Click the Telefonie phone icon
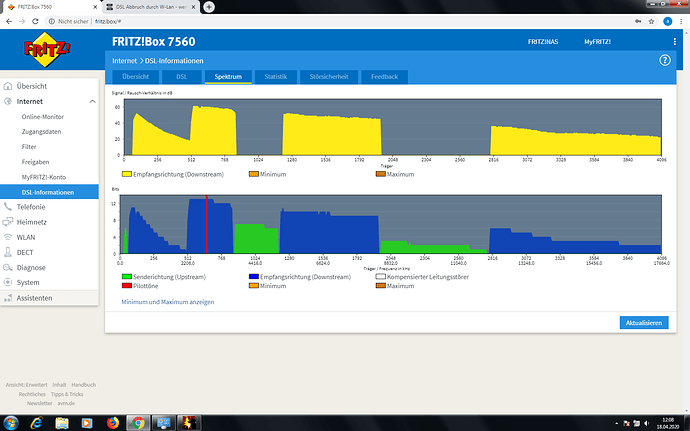Viewport: 690px width, 431px height. [7, 206]
